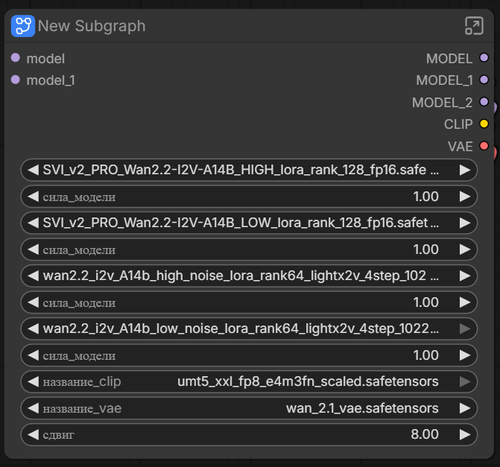Viewport: 500px width, 467px height.
Task: Click the MODEL_1 output connector dot
Action: click(x=484, y=80)
